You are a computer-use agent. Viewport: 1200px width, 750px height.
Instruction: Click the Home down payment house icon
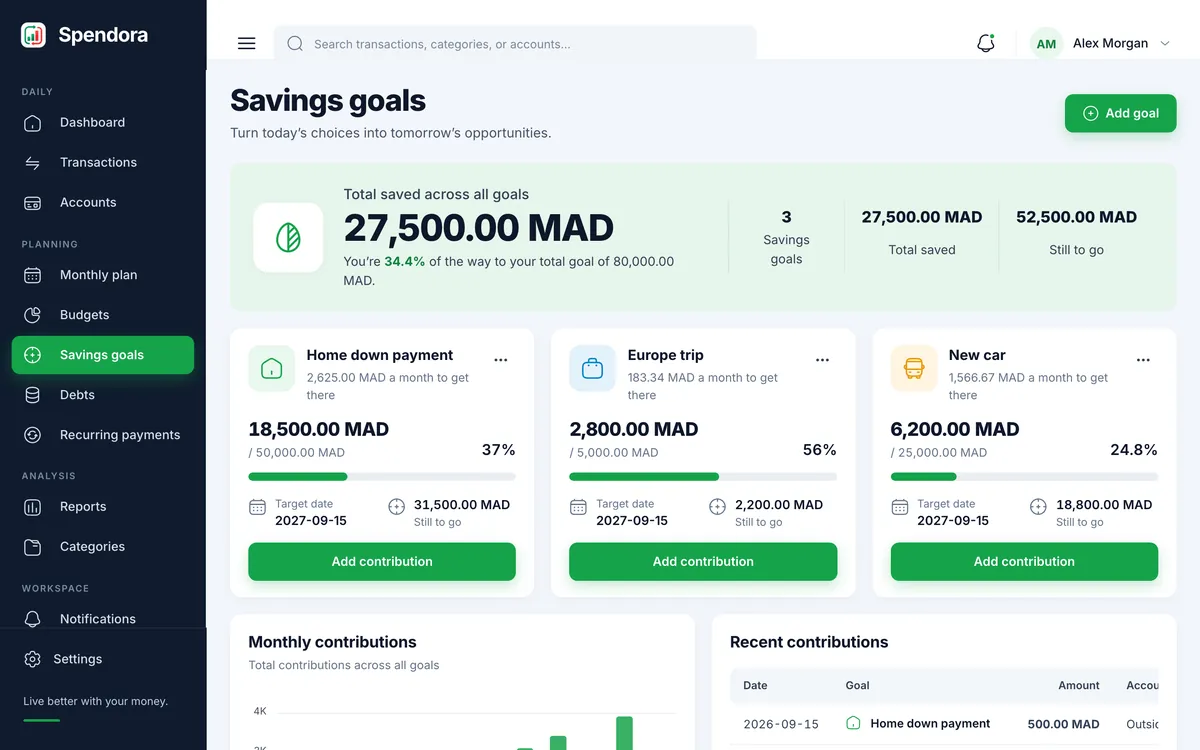tap(272, 368)
